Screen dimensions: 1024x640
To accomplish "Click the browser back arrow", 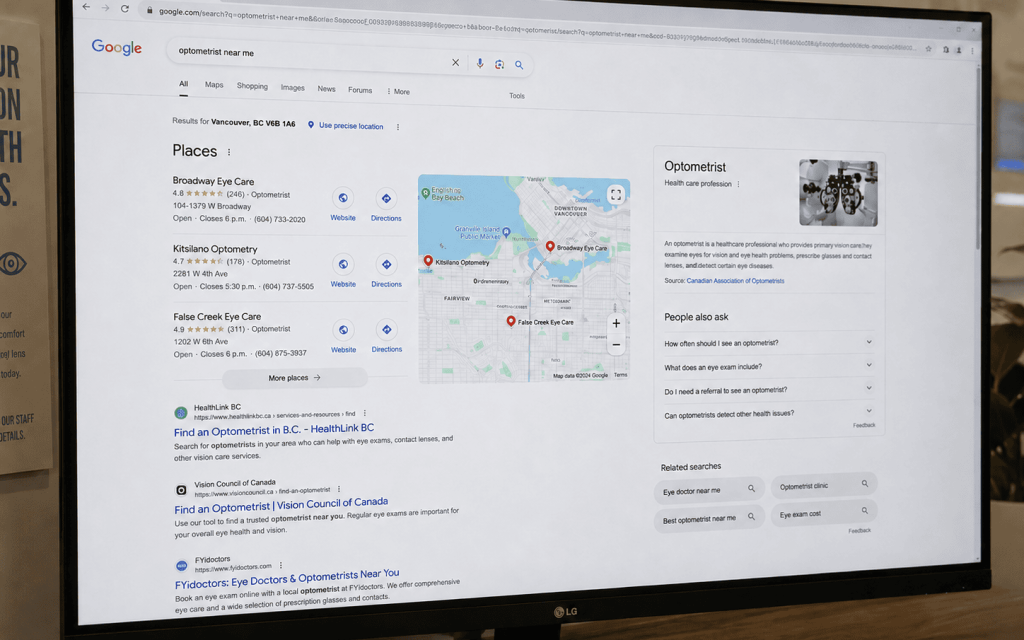I will (86, 7).
